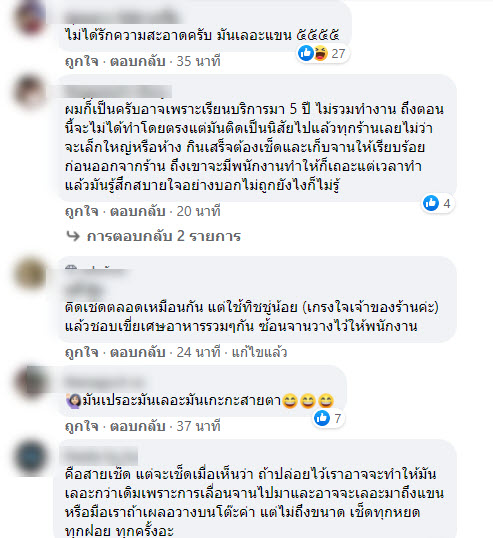The height and width of the screenshot is (538, 493).
Task: Click ตอบกลับ under the 35 นาที comment
Action: (138, 61)
